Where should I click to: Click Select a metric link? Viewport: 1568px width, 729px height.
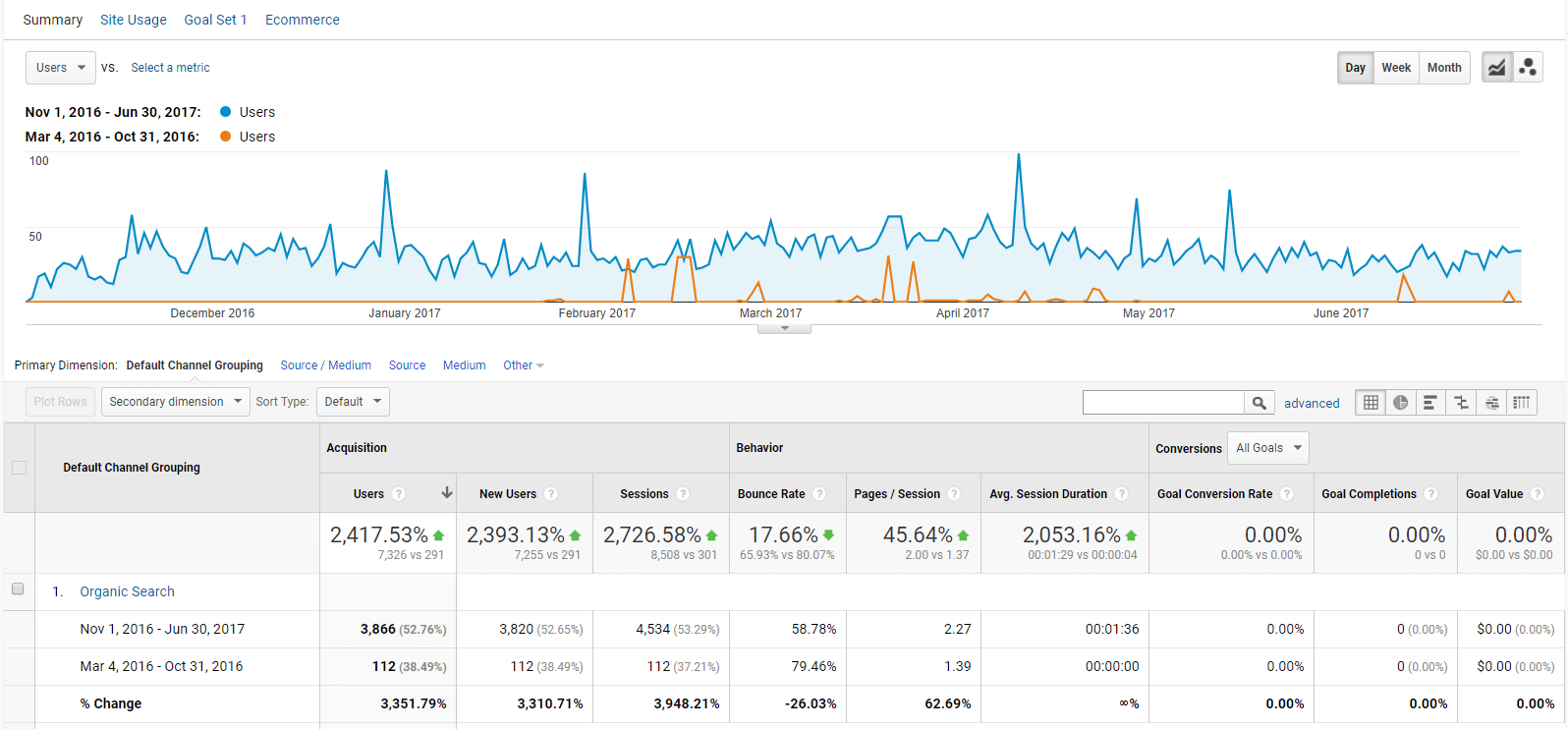click(171, 68)
